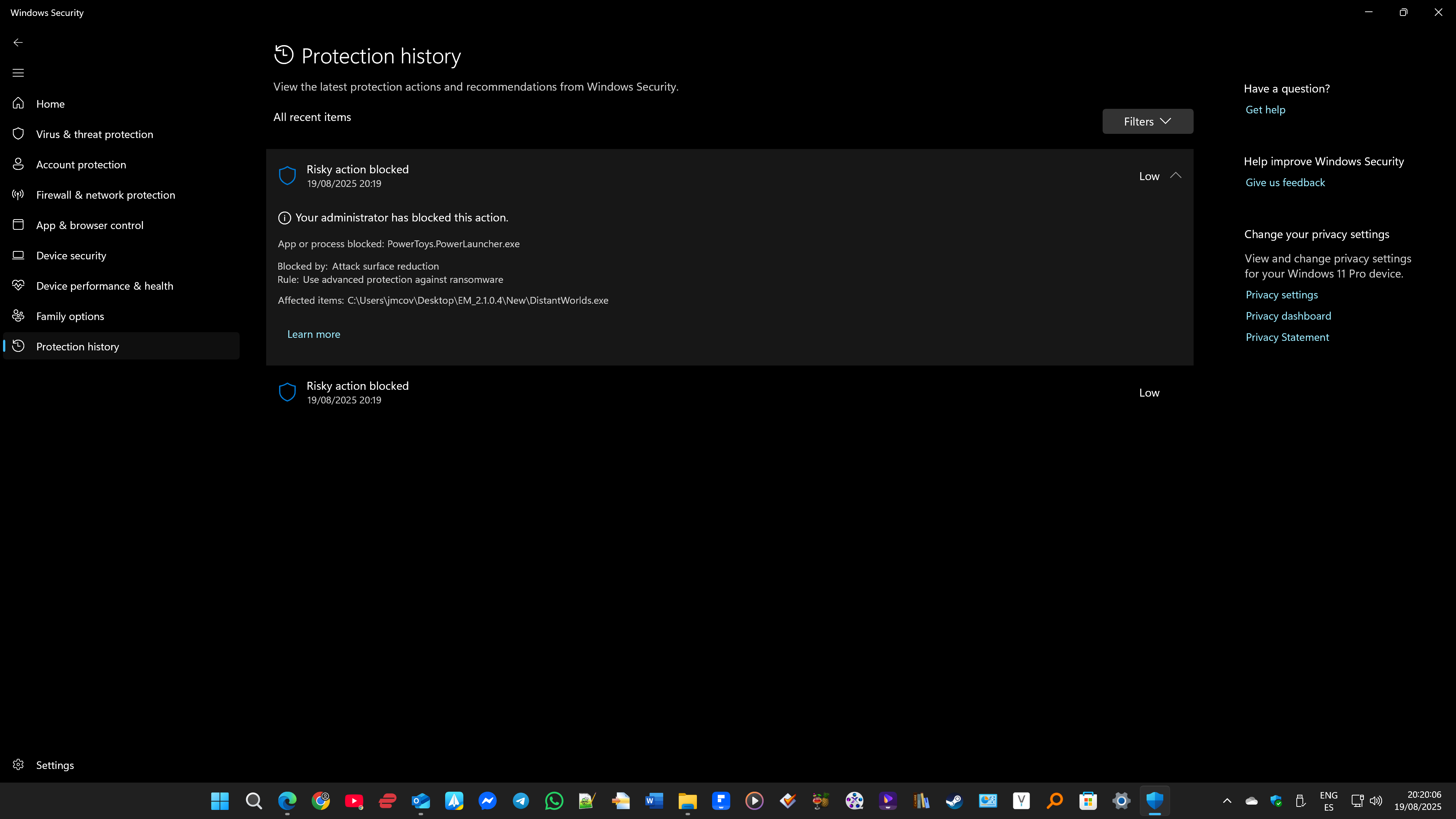Viewport: 1456px width, 819px height.
Task: Click Windows Security shield in taskbar
Action: point(1155,801)
